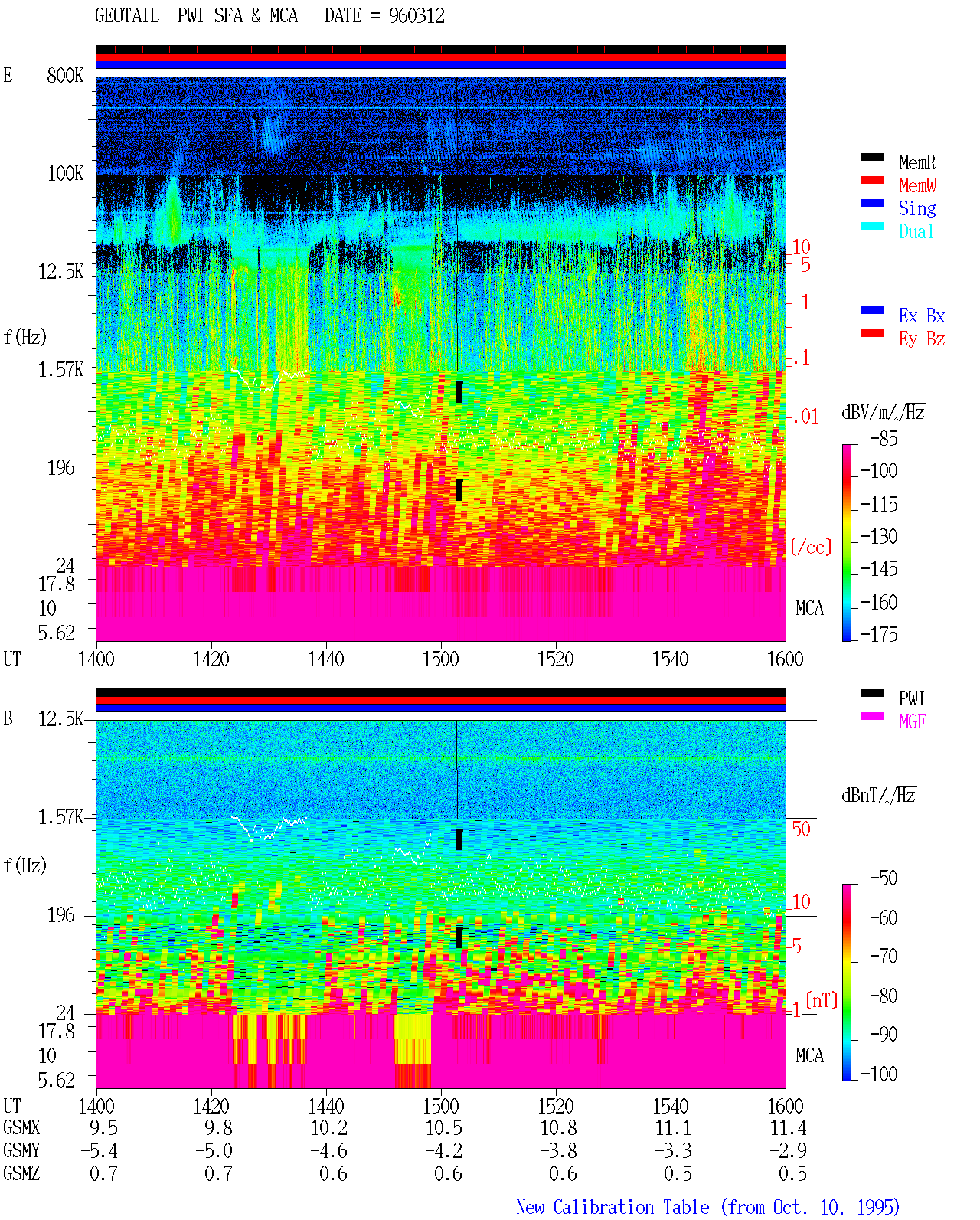Select the dBV/m/√Hz unit label
The width and height of the screenshot is (980, 1220).
pos(883,412)
